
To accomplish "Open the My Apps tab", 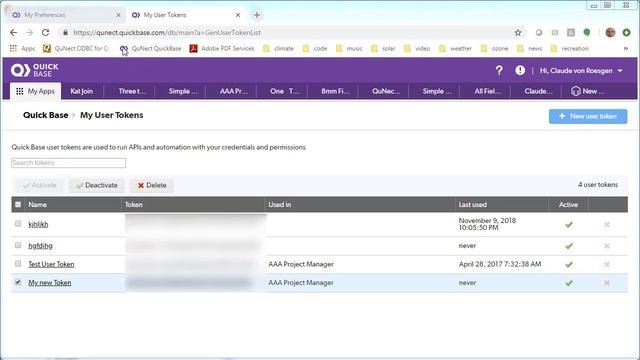I will pyautogui.click(x=36, y=91).
